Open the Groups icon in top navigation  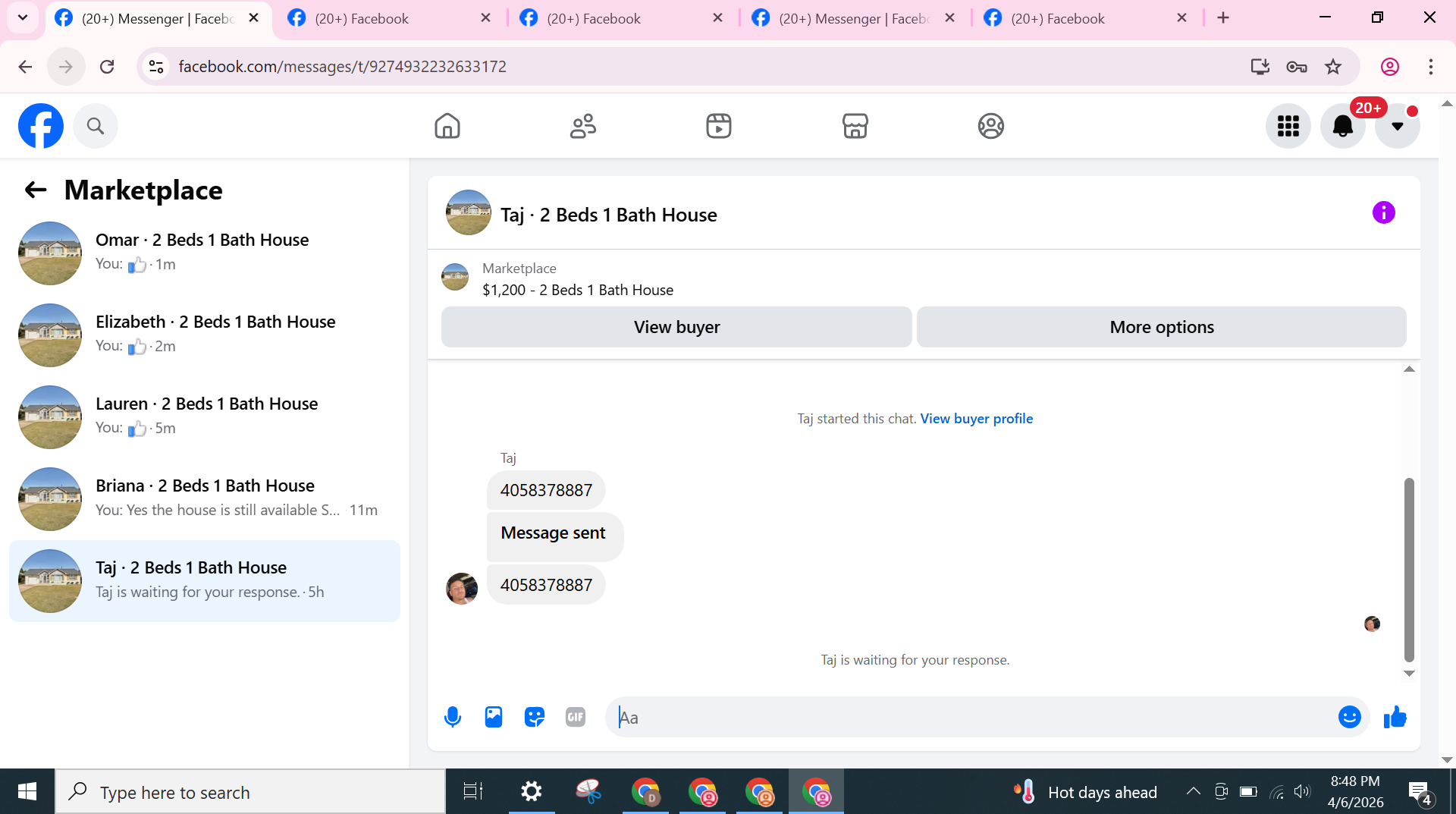[990, 126]
